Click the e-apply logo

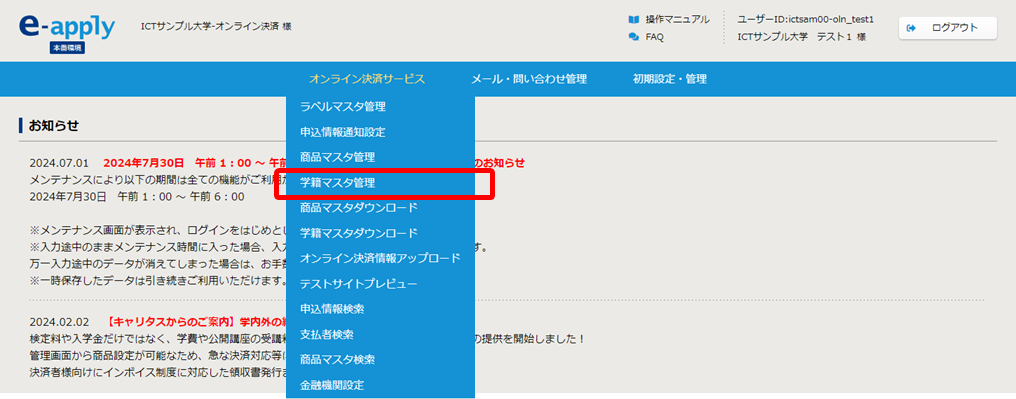point(67,27)
